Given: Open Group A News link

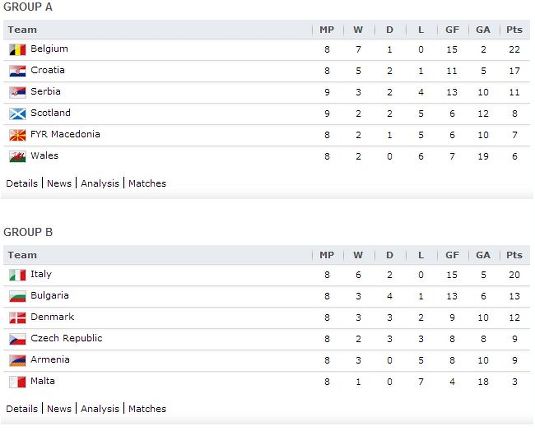Looking at the screenshot, I should [x=59, y=184].
